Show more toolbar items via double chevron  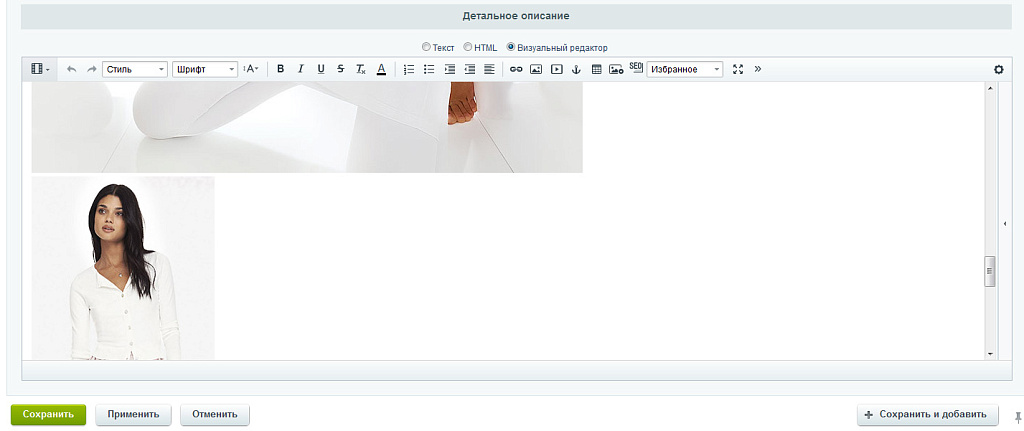[x=757, y=69]
